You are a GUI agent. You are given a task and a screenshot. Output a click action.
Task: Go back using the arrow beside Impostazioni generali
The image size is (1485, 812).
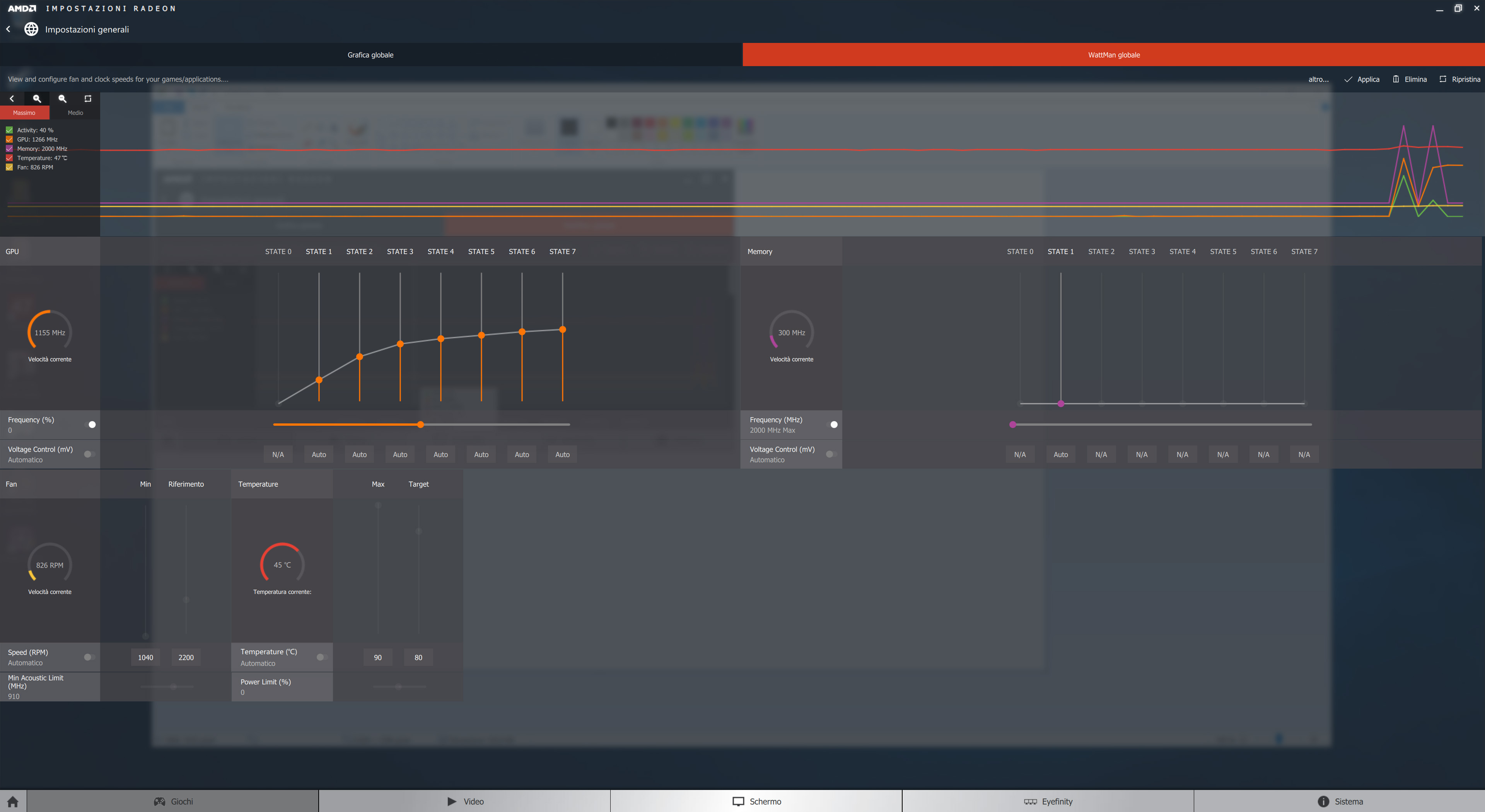pos(8,29)
